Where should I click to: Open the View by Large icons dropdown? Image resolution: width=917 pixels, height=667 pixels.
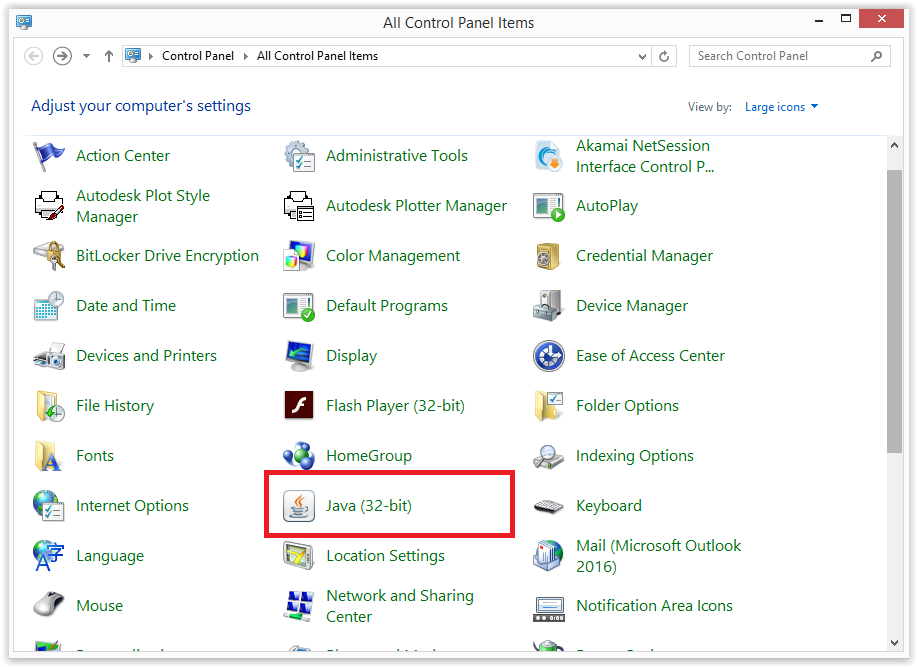(x=781, y=107)
